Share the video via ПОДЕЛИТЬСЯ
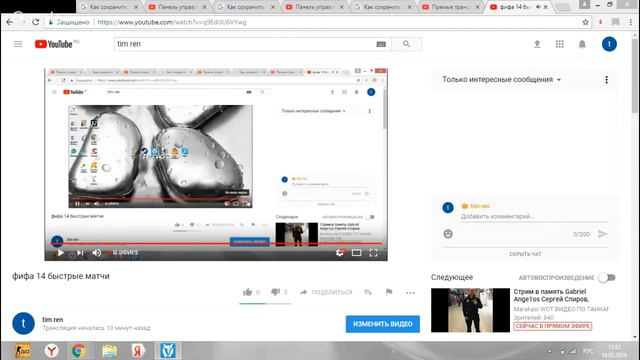Viewport: 640px width, 360px height. coord(326,292)
